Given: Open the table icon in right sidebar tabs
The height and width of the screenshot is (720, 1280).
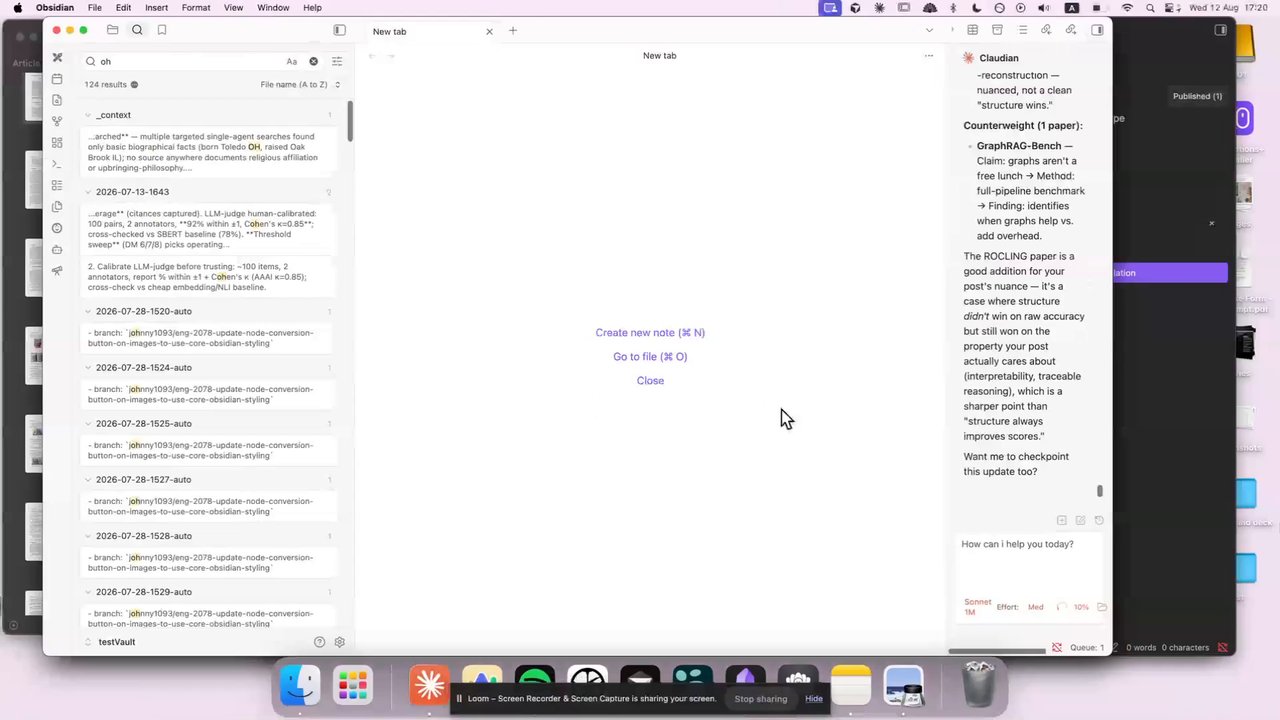Looking at the screenshot, I should click(972, 30).
